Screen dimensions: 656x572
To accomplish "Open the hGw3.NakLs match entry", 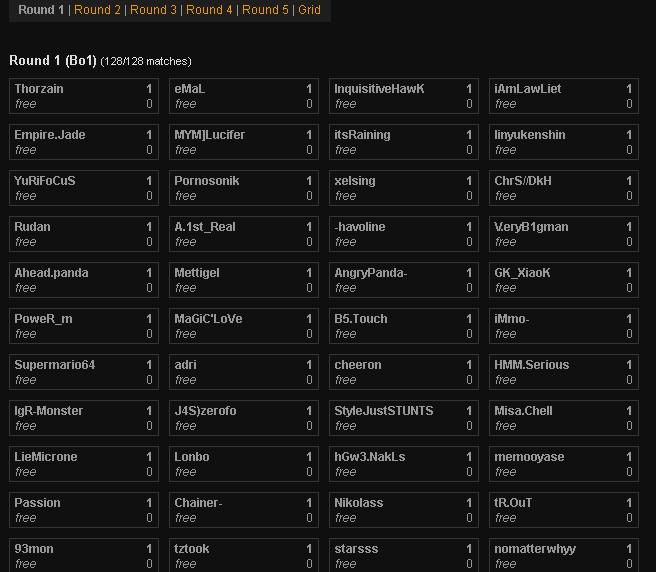I will click(370, 457).
